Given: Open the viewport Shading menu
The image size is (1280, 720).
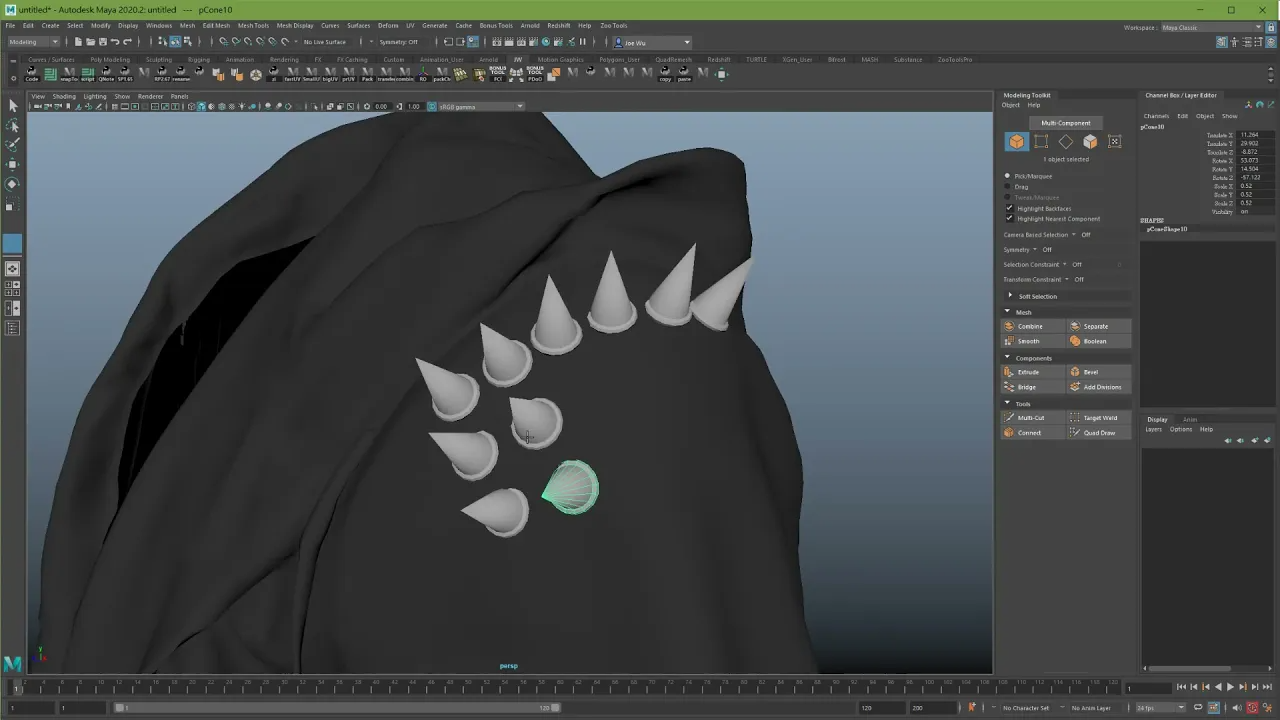Looking at the screenshot, I should point(64,96).
